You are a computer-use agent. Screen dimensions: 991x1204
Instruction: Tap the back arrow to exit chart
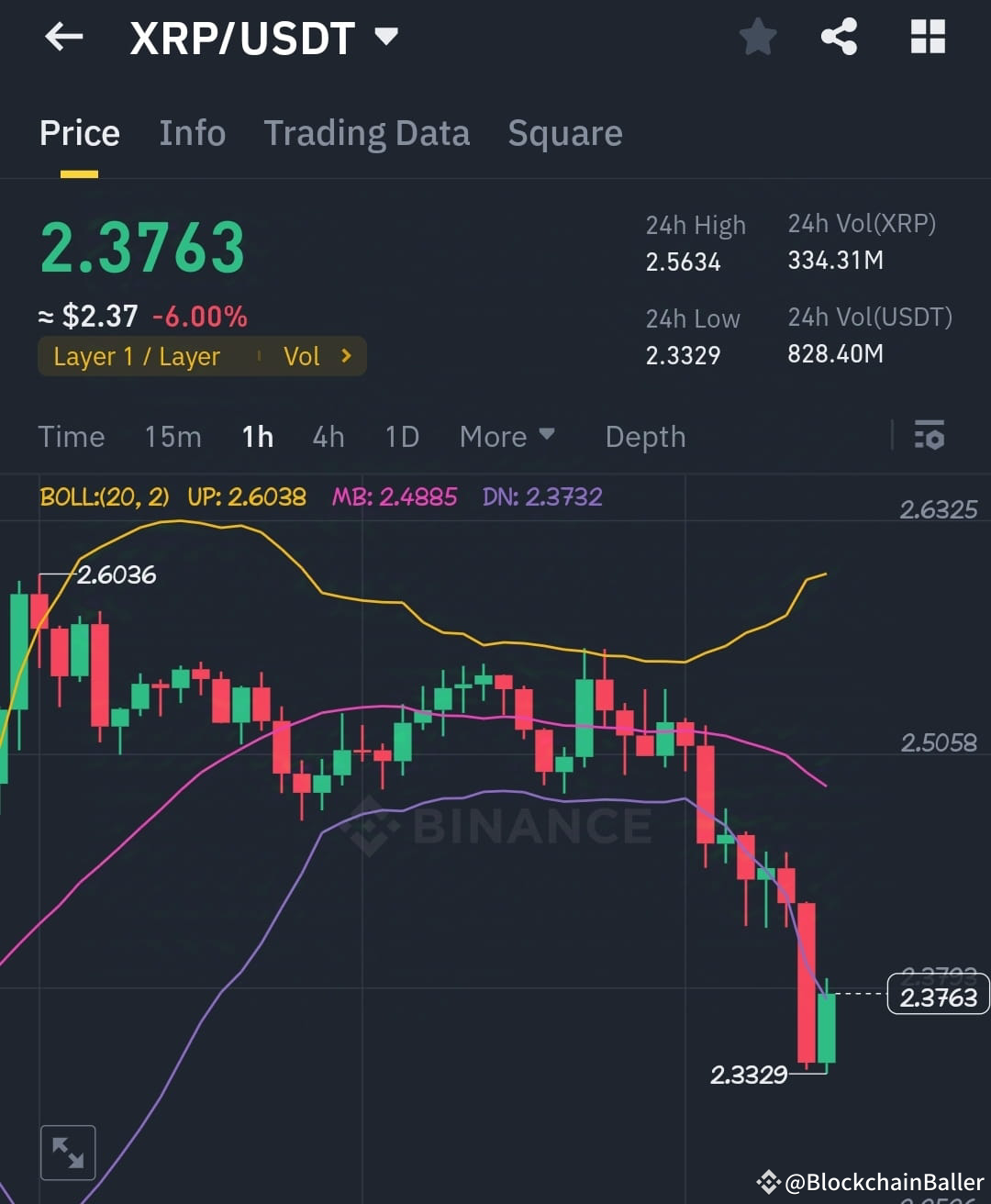(63, 37)
